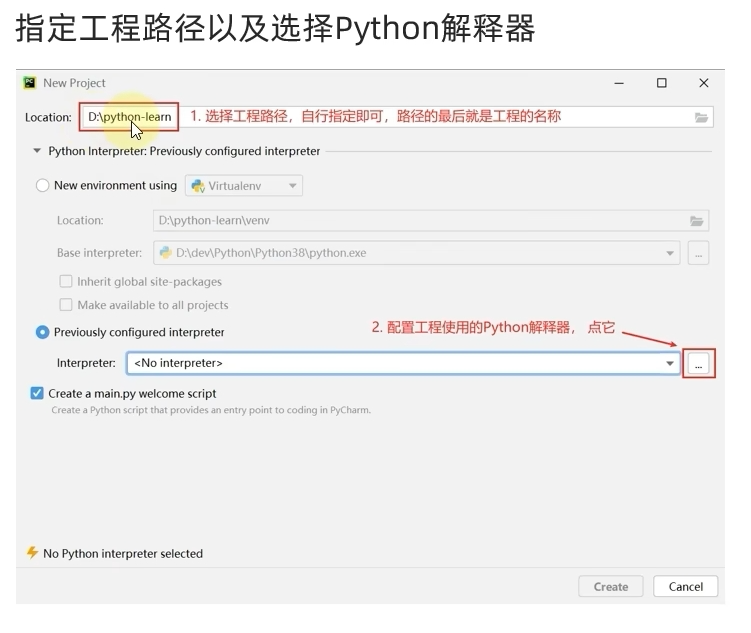Enable Inherit global site-packages checkbox

pyautogui.click(x=66, y=281)
